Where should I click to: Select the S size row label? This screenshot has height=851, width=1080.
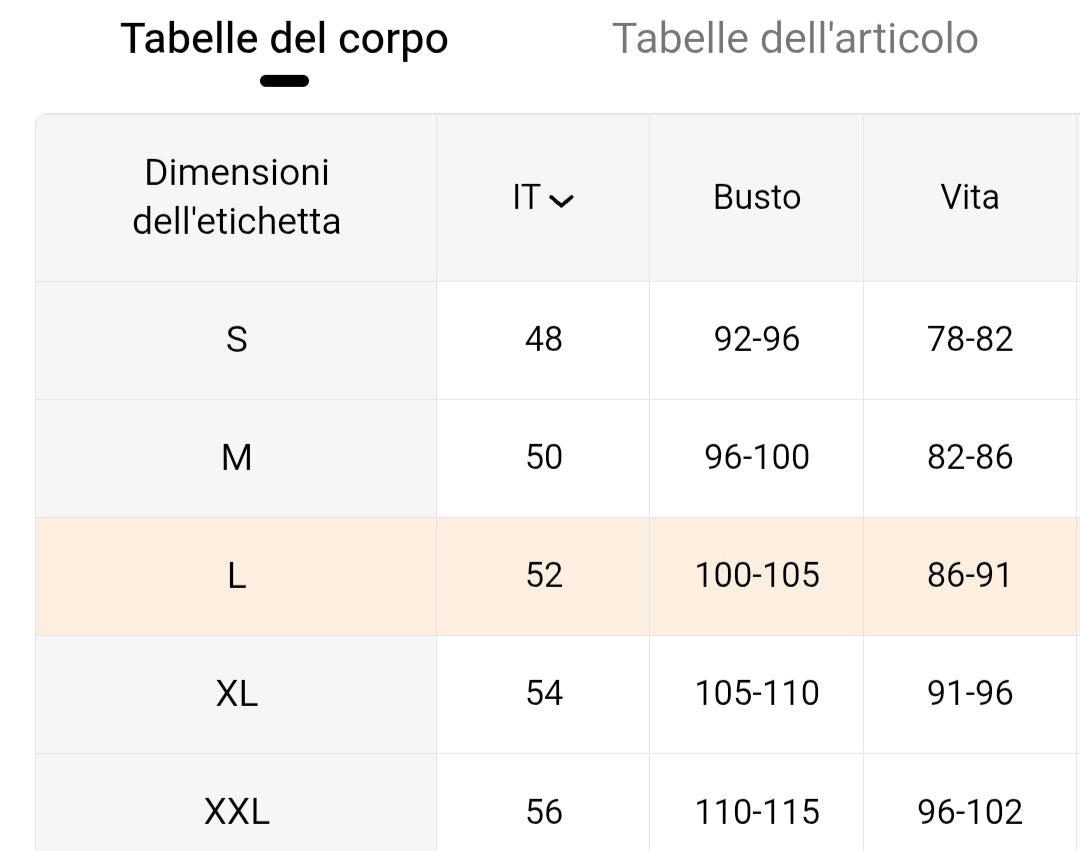[236, 340]
